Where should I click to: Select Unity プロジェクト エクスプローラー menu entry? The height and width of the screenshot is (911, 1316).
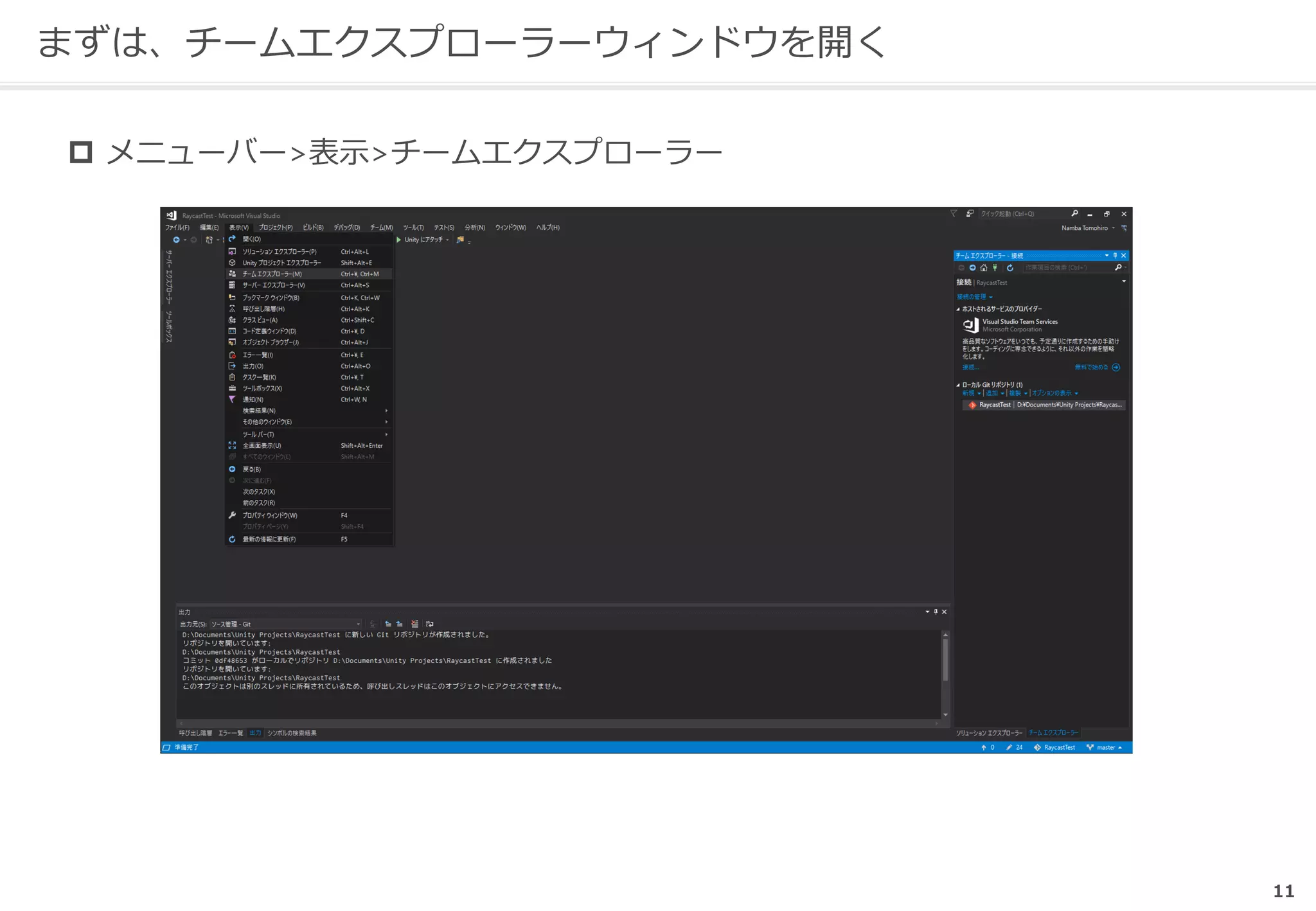tap(309, 263)
